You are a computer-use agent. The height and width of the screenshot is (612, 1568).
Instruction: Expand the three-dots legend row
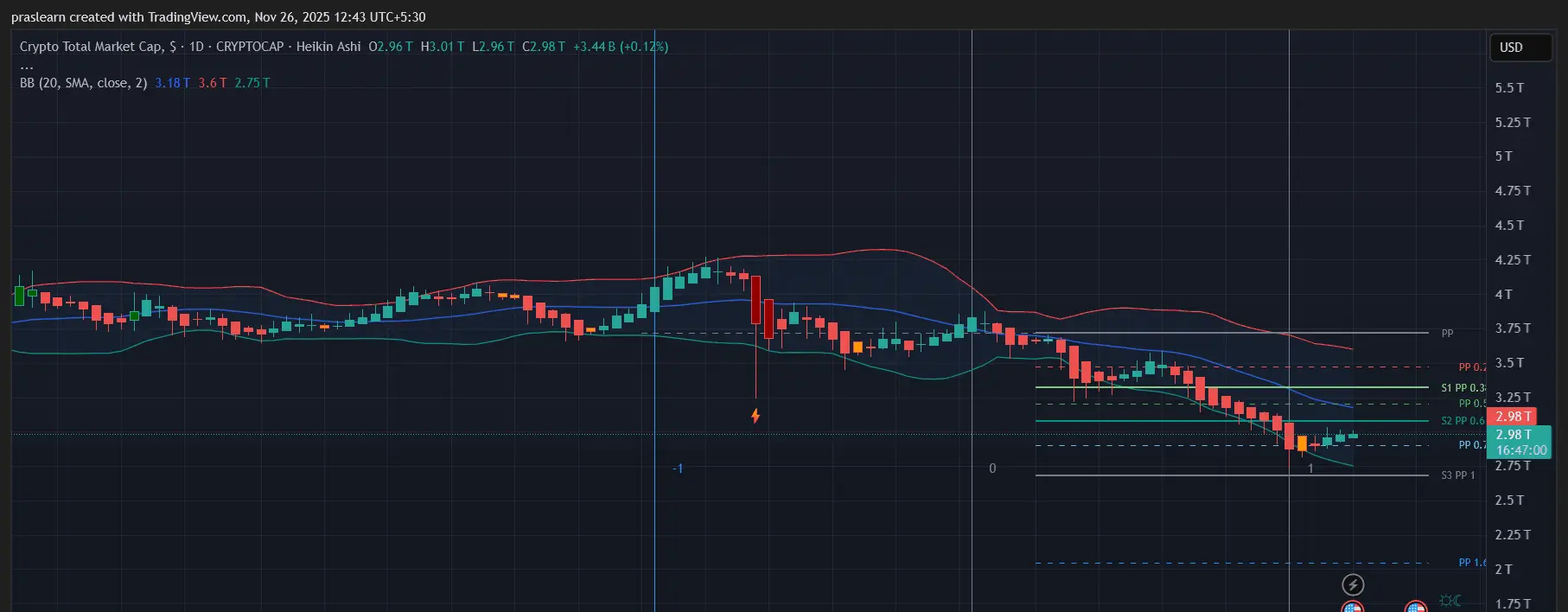(27, 66)
